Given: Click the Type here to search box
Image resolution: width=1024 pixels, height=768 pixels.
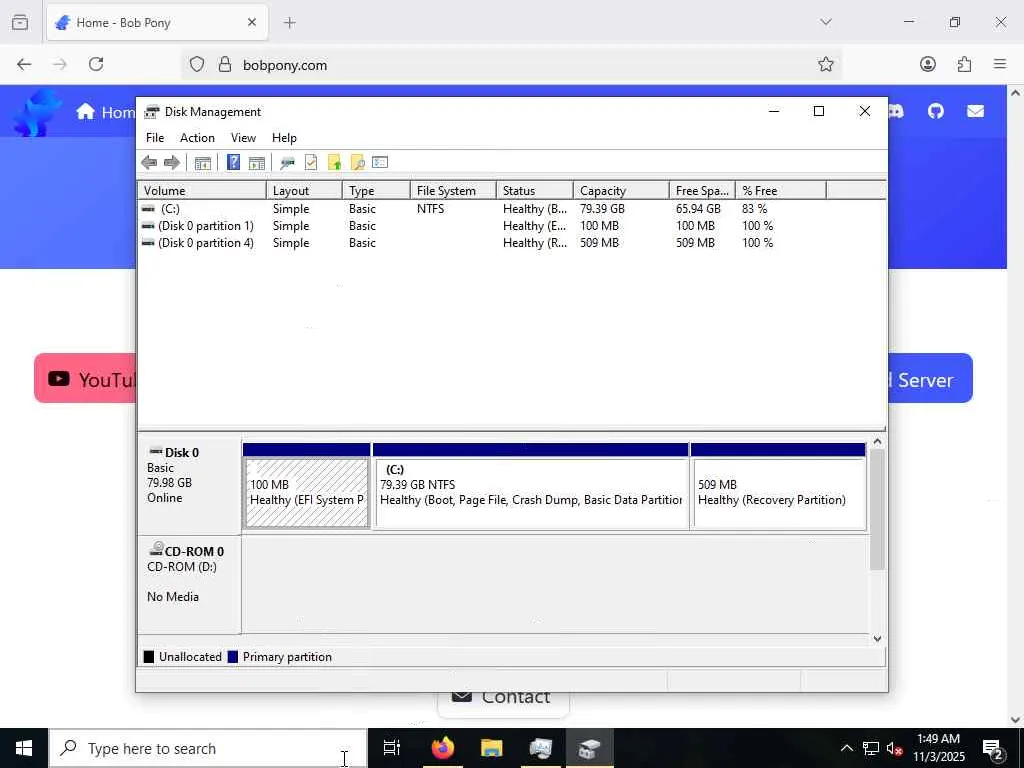Looking at the screenshot, I should tap(208, 748).
